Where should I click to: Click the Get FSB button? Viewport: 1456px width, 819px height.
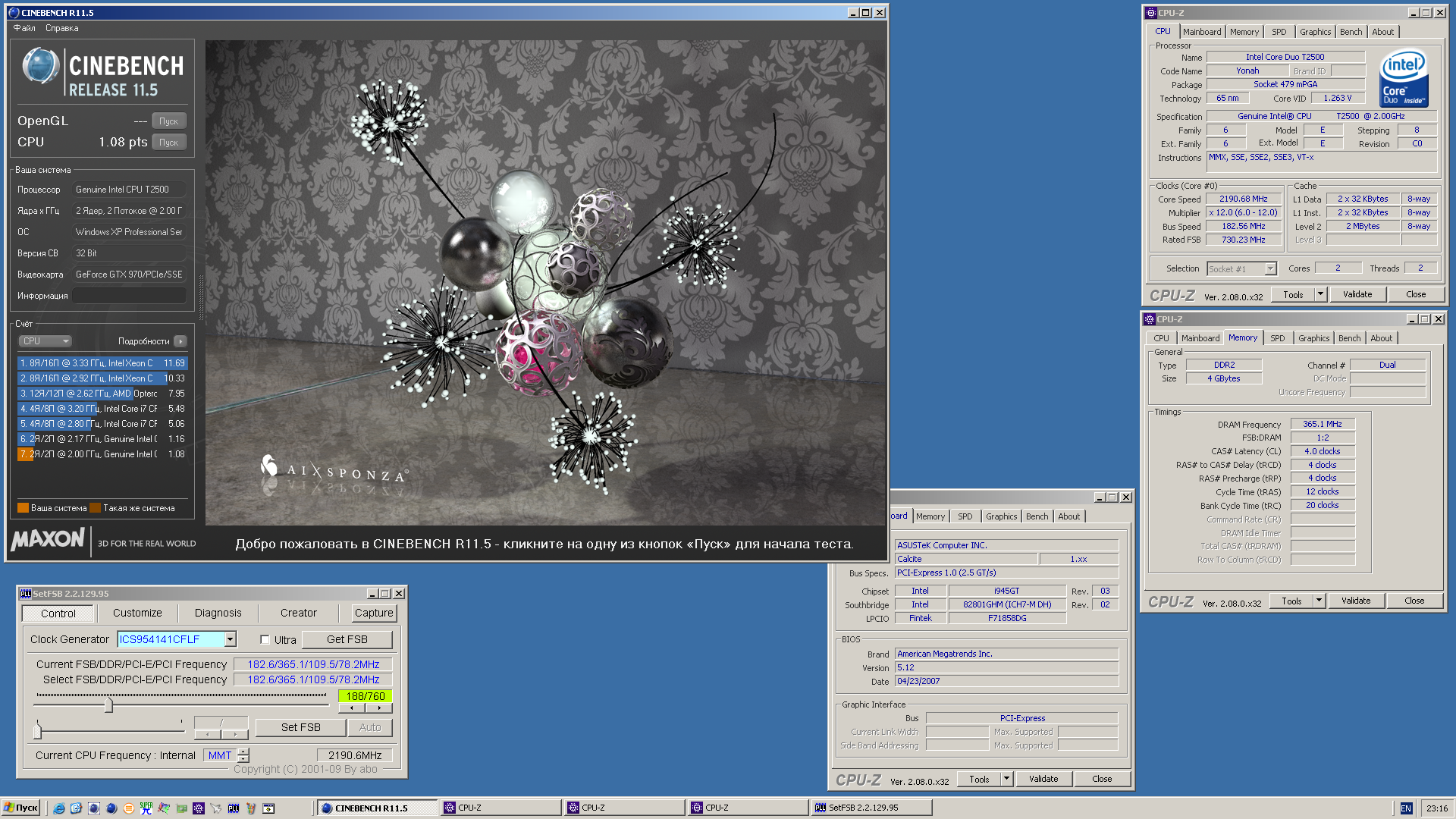[347, 639]
